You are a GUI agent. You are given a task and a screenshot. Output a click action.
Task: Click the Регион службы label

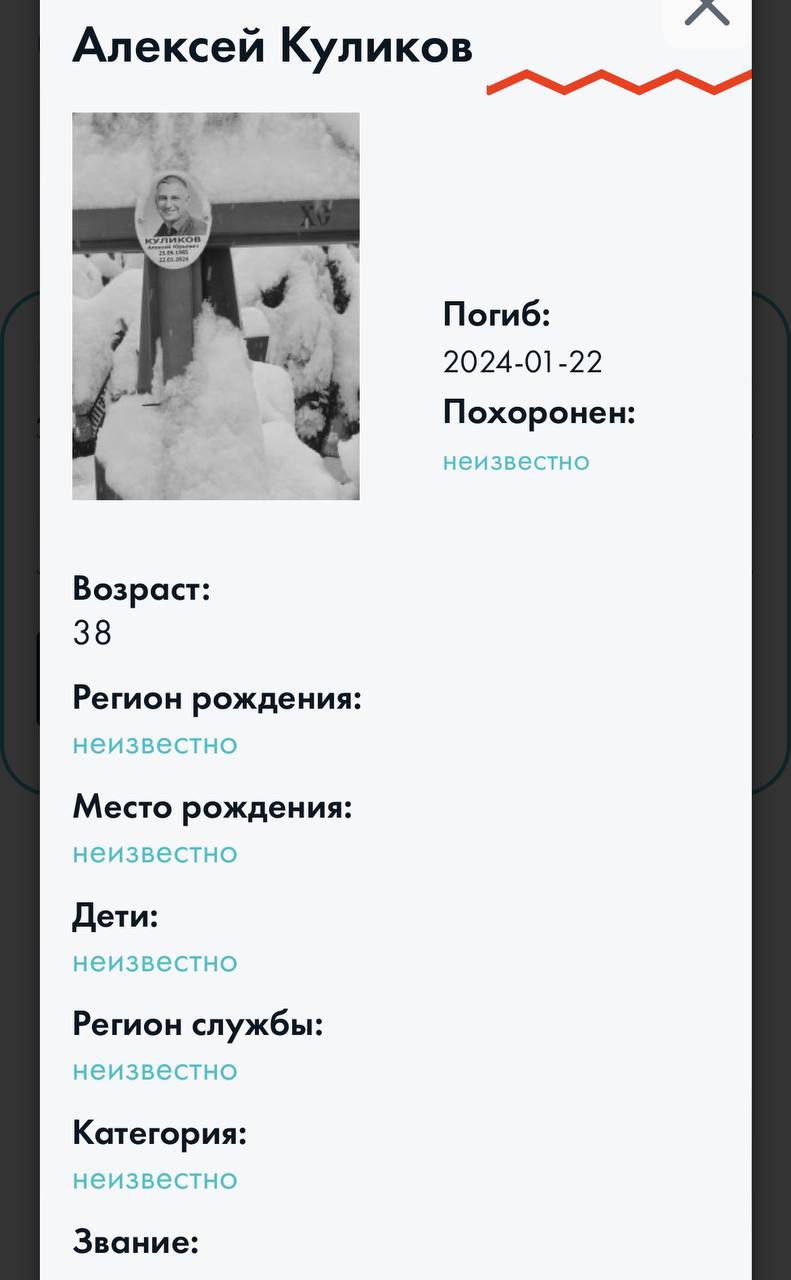click(198, 1025)
